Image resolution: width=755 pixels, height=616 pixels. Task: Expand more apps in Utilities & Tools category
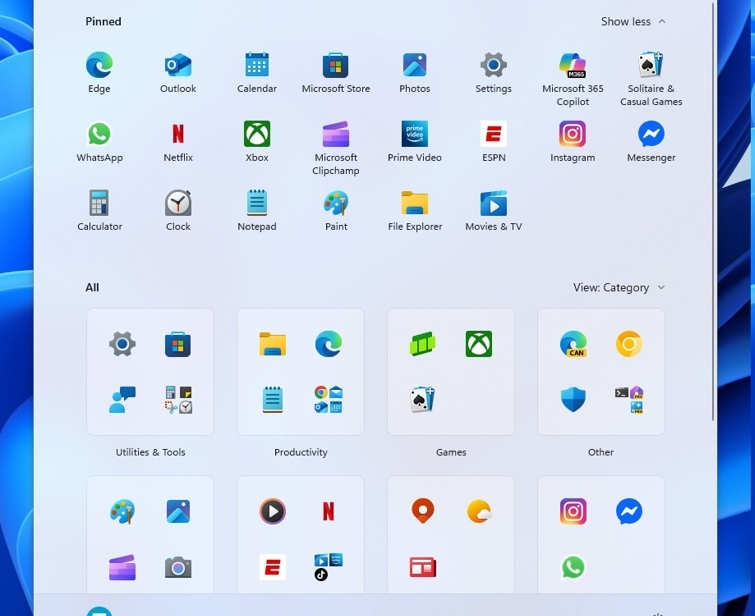pos(178,399)
